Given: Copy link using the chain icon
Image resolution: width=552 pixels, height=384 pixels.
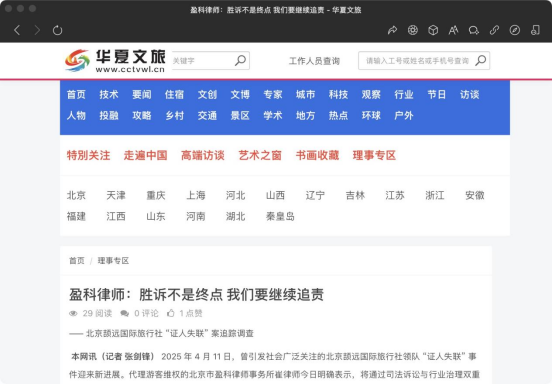Looking at the screenshot, I should [x=494, y=30].
